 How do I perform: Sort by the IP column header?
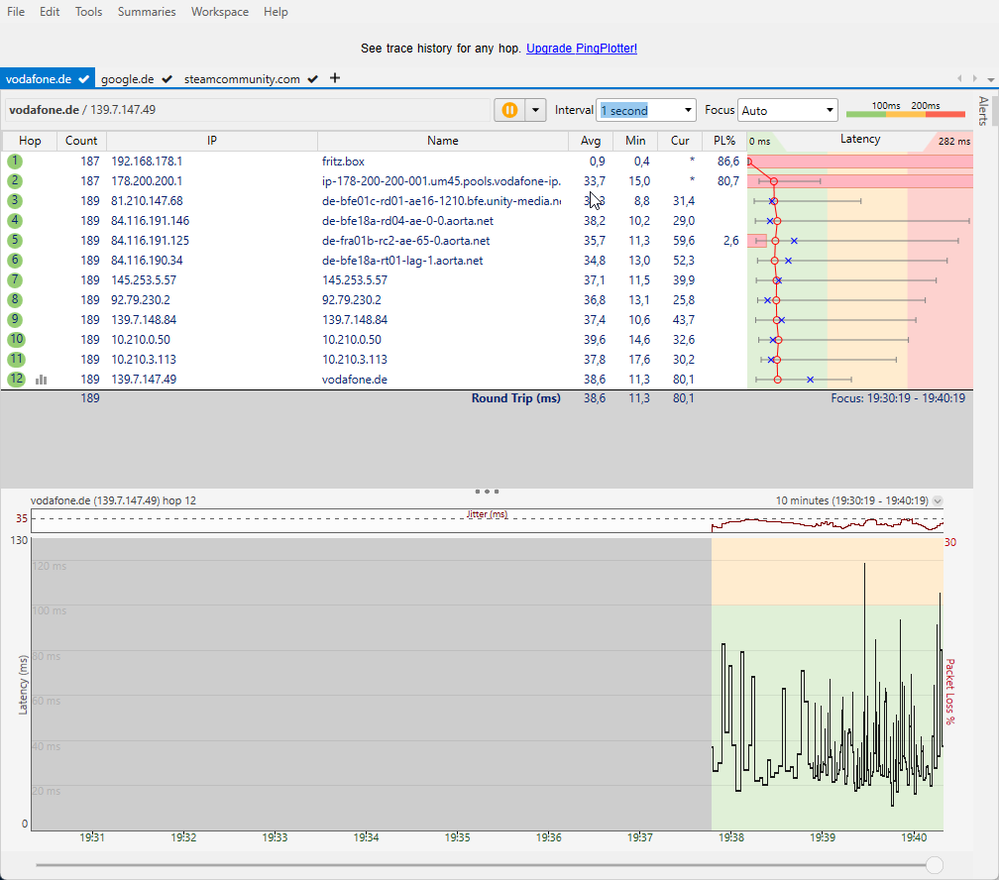coord(212,141)
